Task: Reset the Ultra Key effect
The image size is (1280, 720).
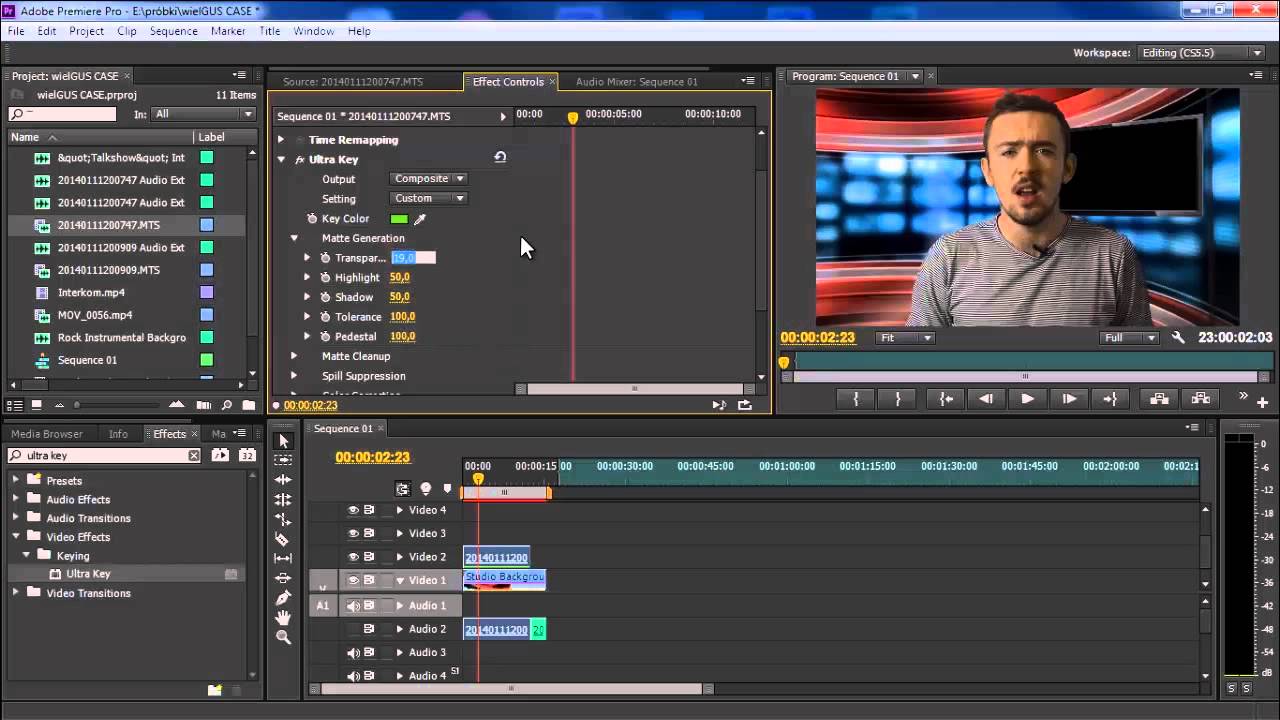Action: point(500,157)
